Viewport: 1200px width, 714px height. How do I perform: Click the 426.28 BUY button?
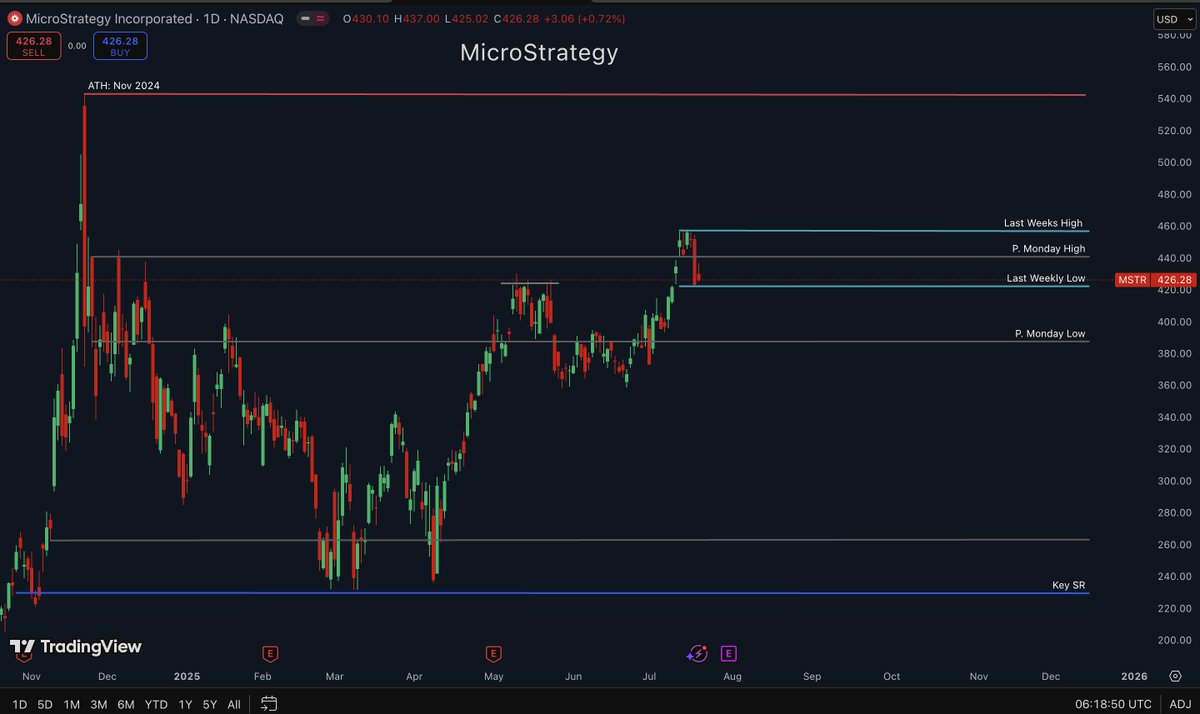pos(121,46)
